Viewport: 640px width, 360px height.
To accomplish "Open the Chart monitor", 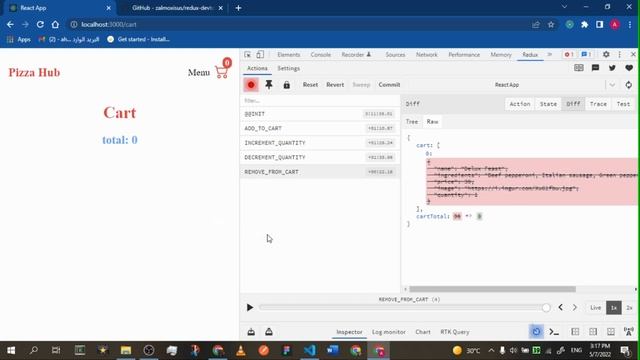I will (423, 332).
